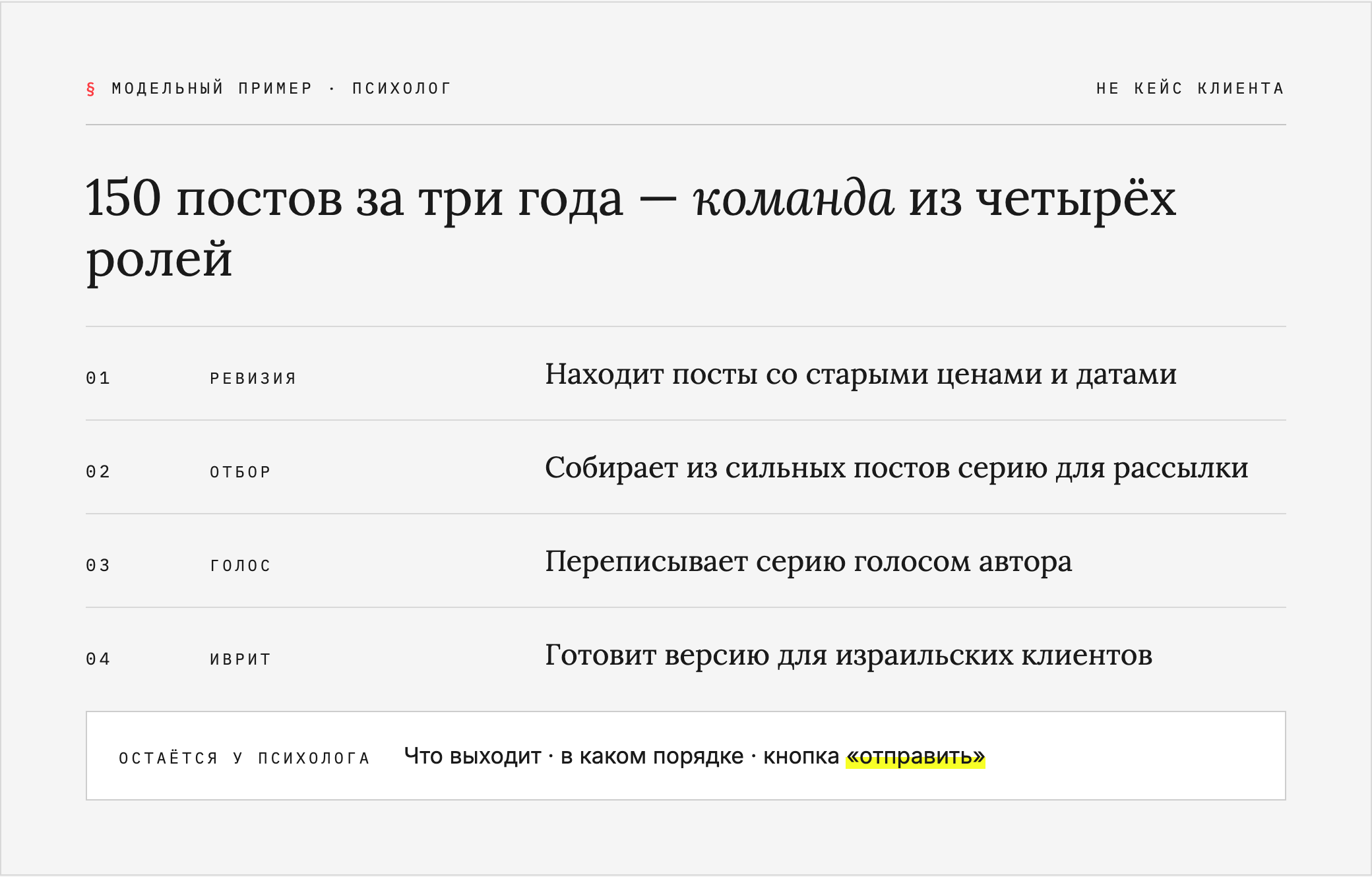
Task: Select the «МОДЕЛЬНЫЙ ПРИМЕР · ПСИХОЛОГ» header label
Action: [282, 88]
